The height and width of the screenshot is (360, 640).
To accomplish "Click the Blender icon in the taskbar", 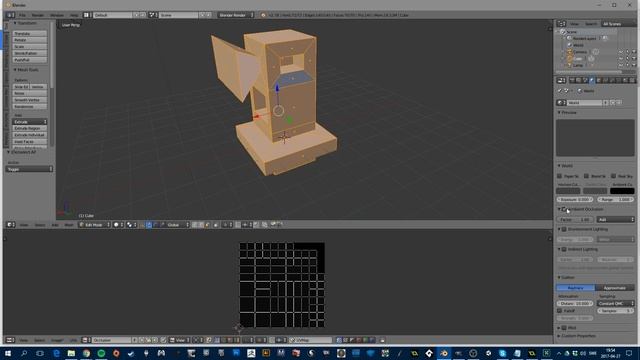I will click(x=444, y=353).
